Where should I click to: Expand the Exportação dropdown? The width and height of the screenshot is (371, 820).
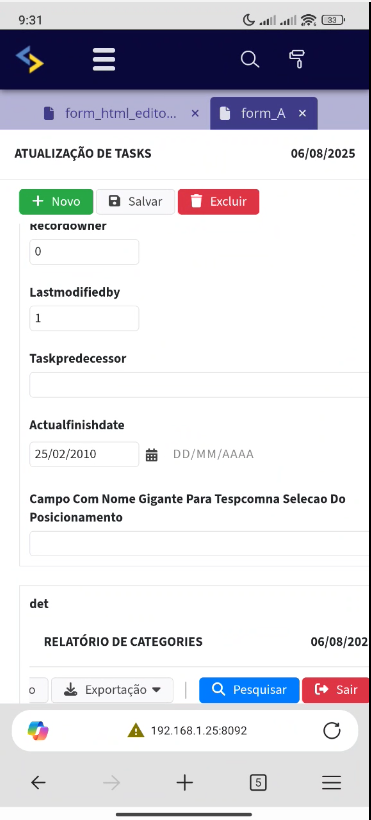pyautogui.click(x=113, y=690)
